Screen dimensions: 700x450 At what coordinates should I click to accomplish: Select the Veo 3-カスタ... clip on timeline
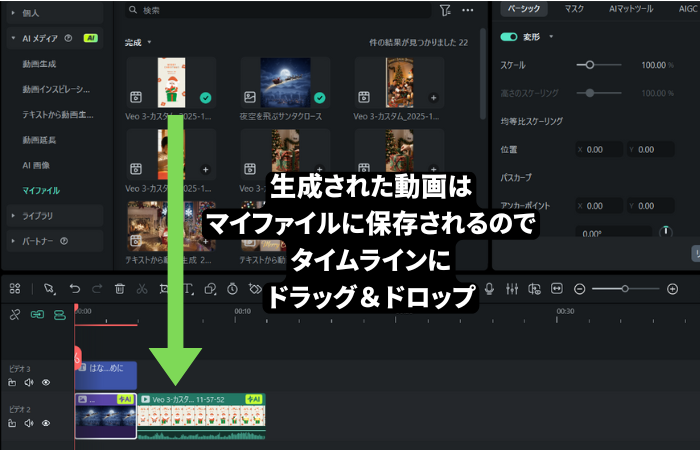(x=201, y=416)
